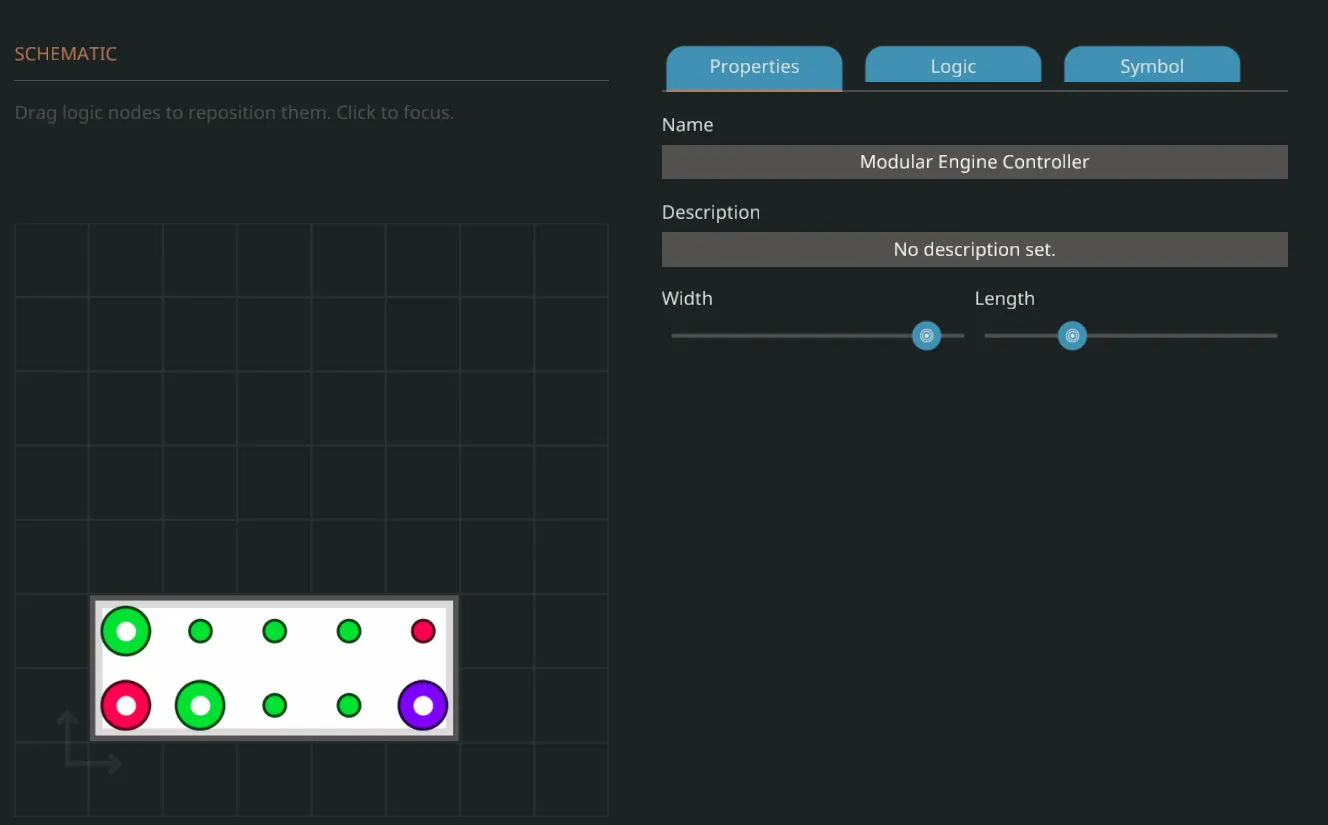Click the Length slider handle
Screen dimensions: 1328x825
tap(1072, 336)
